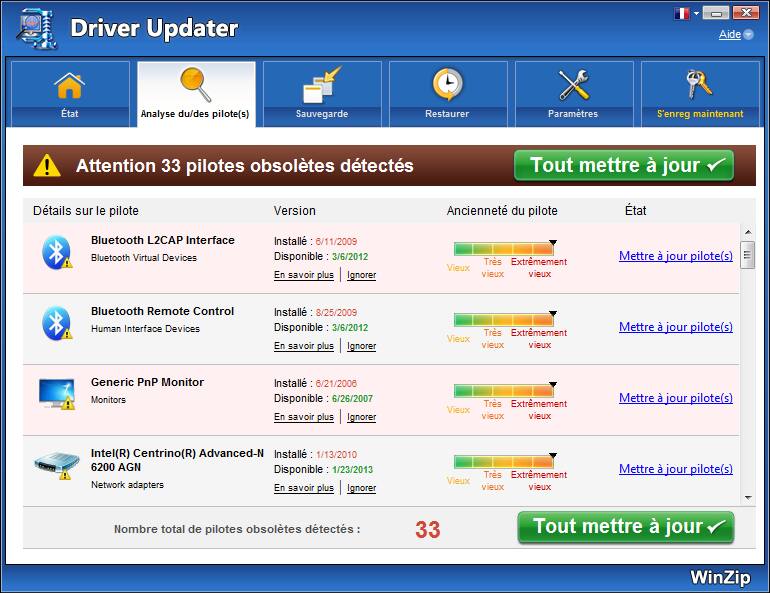
Task: Open the Restaurer restore tab
Action: click(447, 94)
